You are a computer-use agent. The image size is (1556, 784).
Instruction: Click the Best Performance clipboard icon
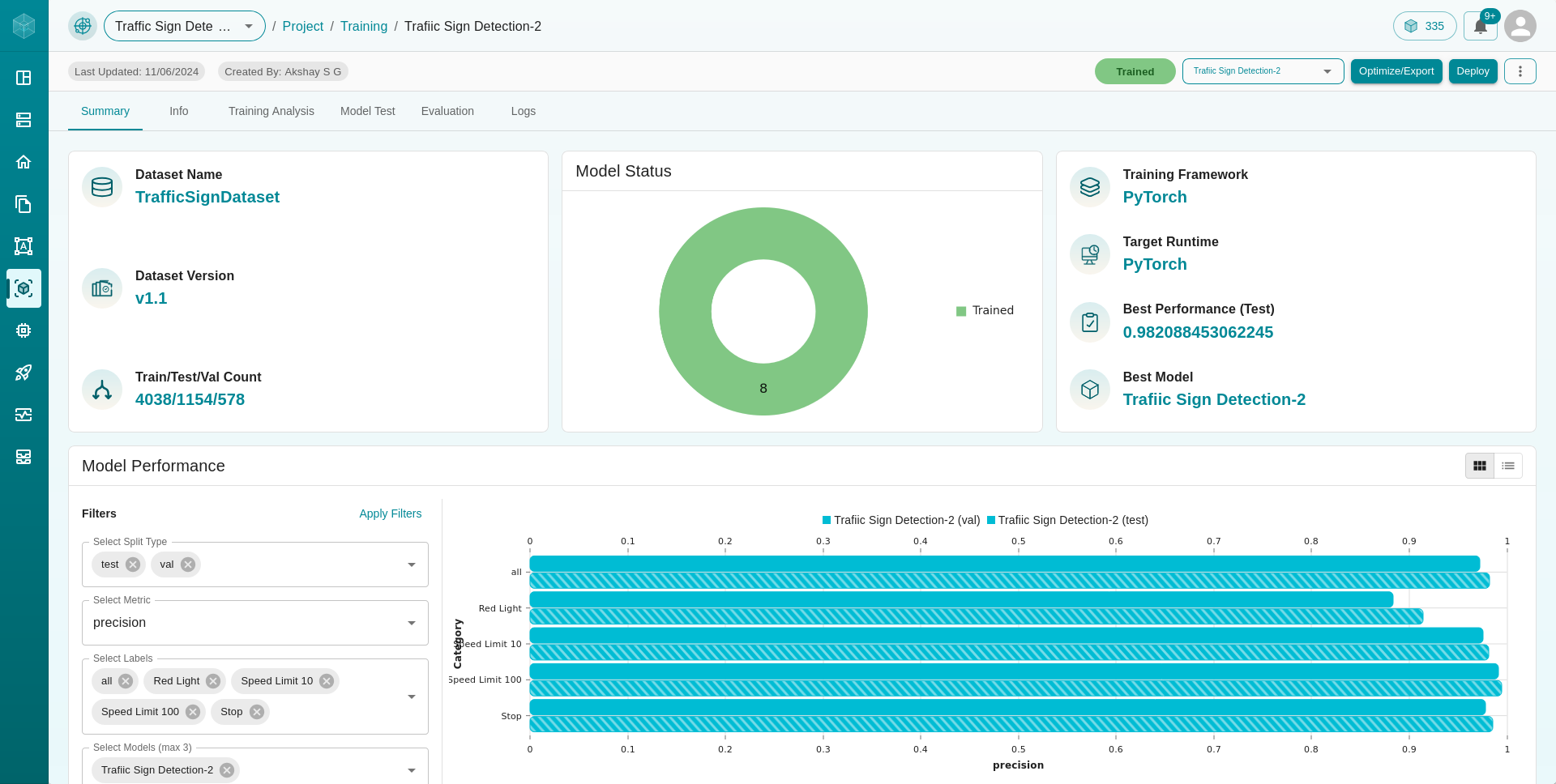[x=1090, y=322]
